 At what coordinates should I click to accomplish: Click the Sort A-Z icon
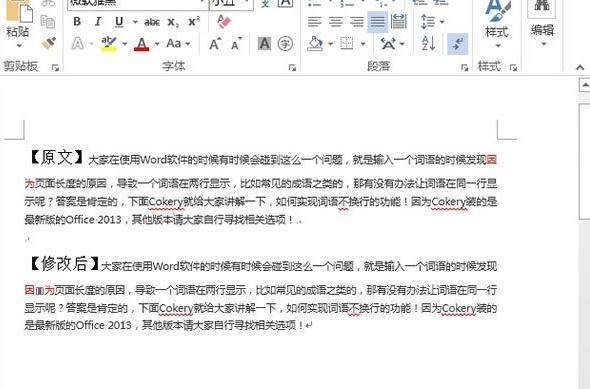428,44
